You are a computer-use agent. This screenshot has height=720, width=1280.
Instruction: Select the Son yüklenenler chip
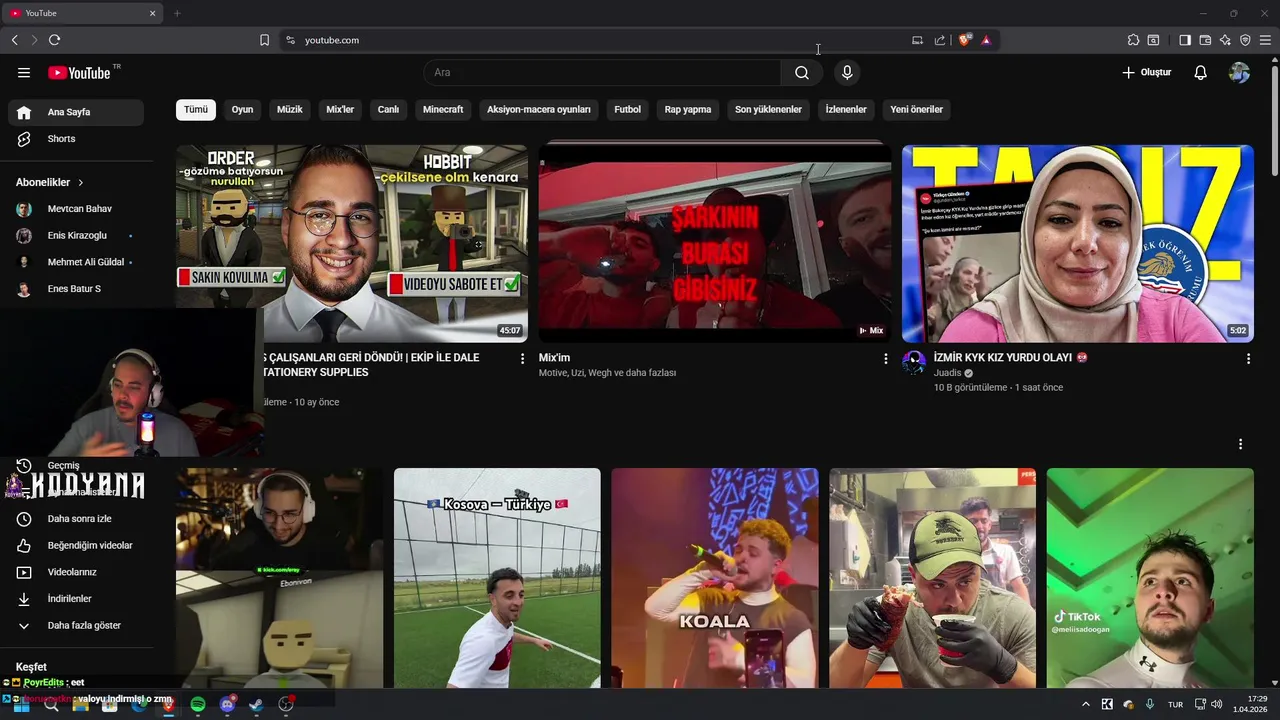pyautogui.click(x=768, y=110)
